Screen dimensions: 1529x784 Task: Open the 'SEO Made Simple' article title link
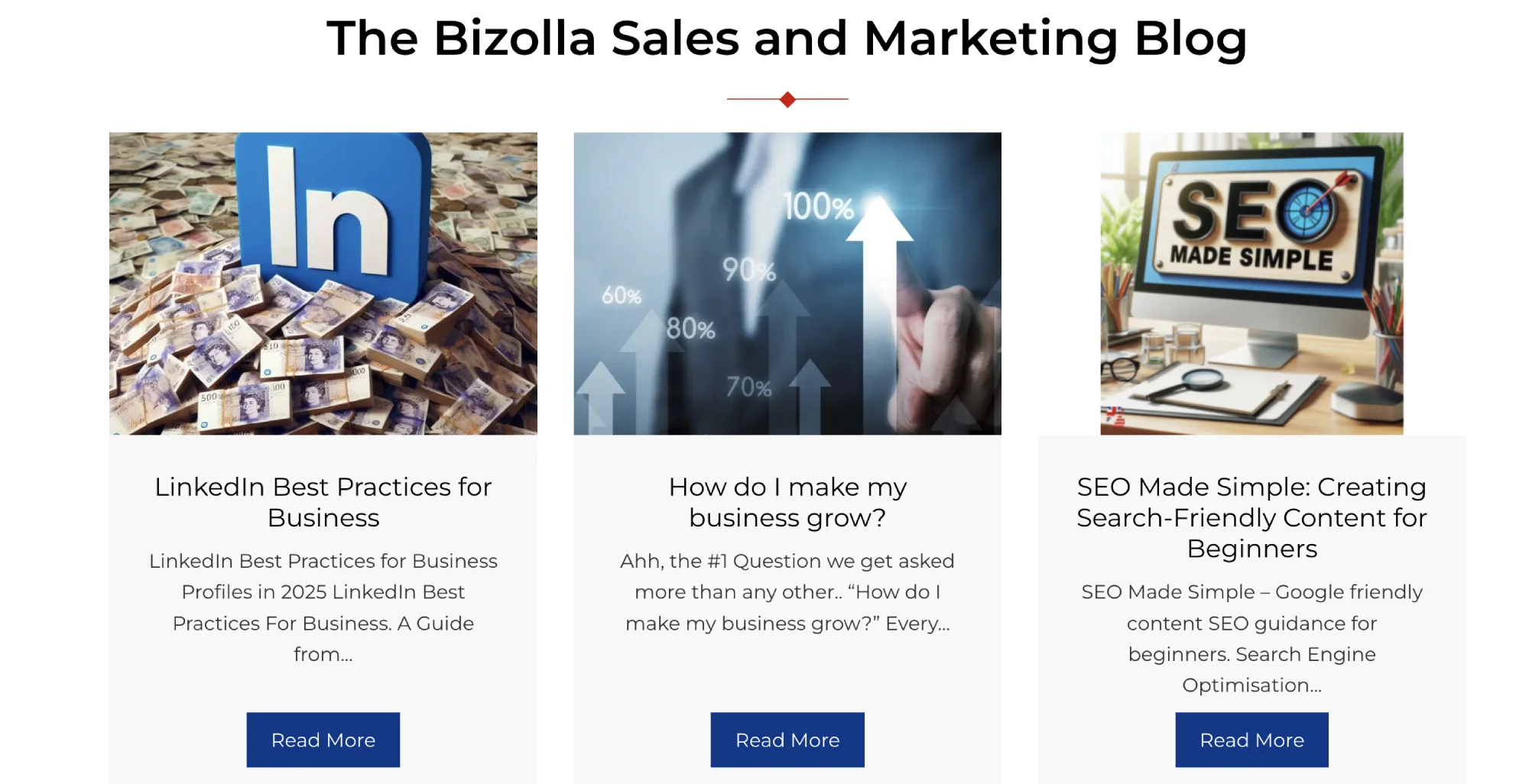[1251, 517]
